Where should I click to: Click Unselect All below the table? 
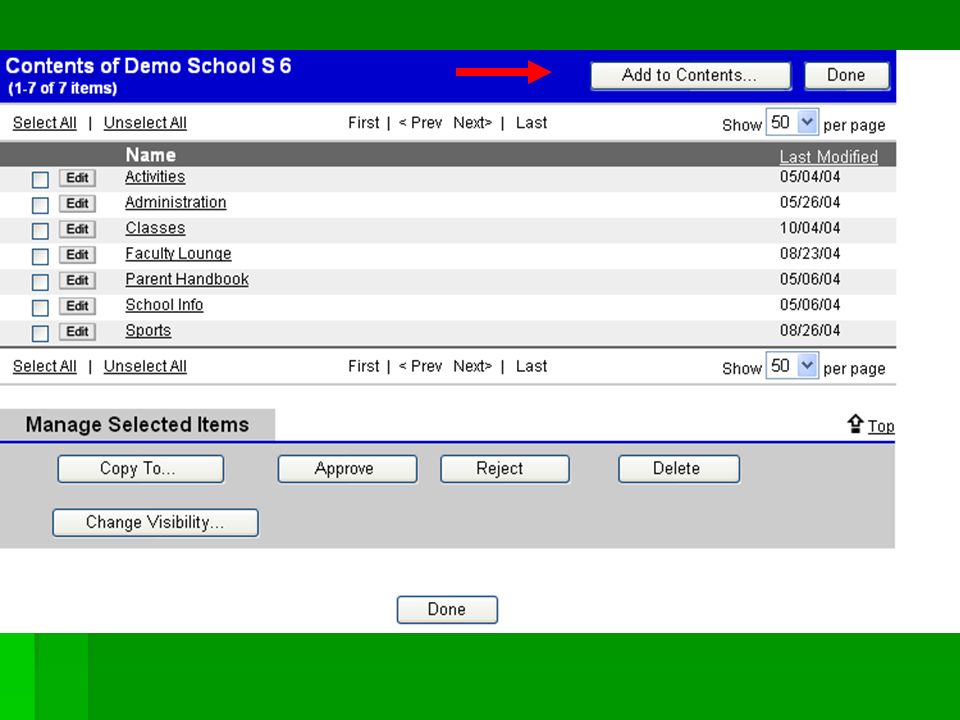[x=145, y=367]
